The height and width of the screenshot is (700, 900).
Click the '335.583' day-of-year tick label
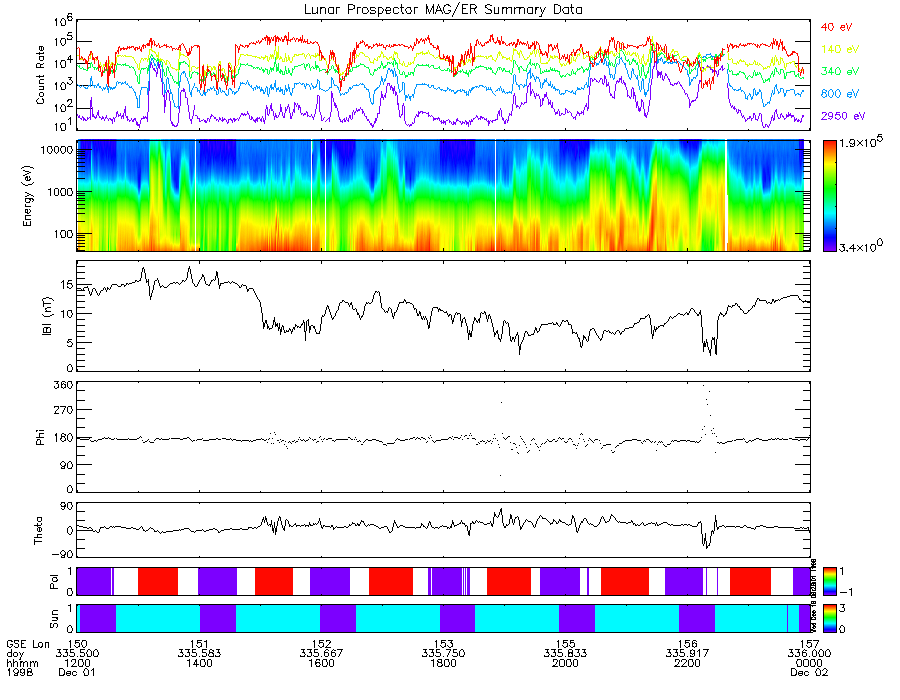click(x=199, y=654)
